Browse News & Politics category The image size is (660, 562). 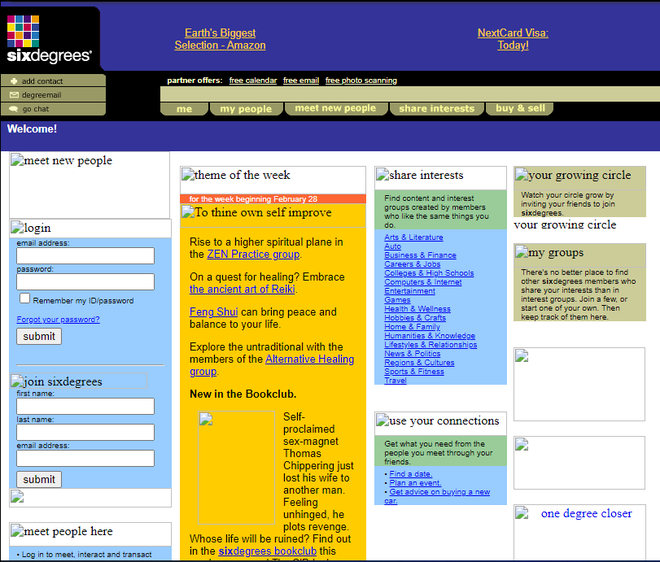coord(412,354)
